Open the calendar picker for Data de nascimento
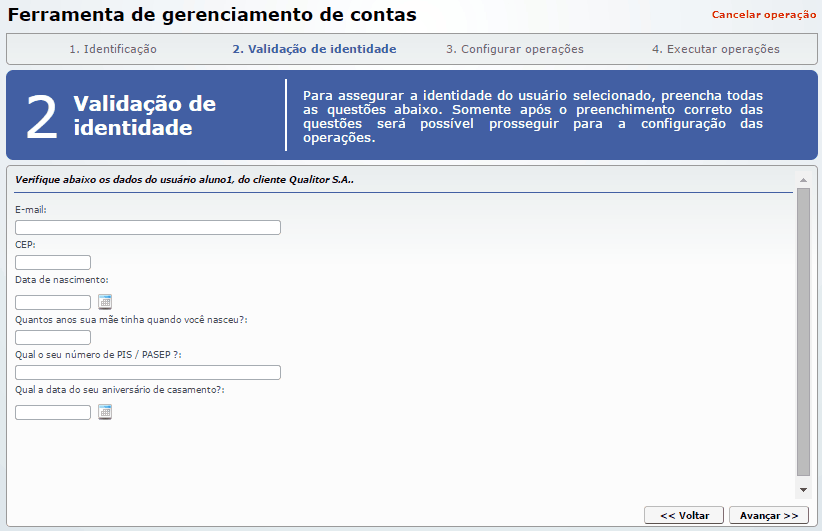The width and height of the screenshot is (822, 531). coord(105,302)
